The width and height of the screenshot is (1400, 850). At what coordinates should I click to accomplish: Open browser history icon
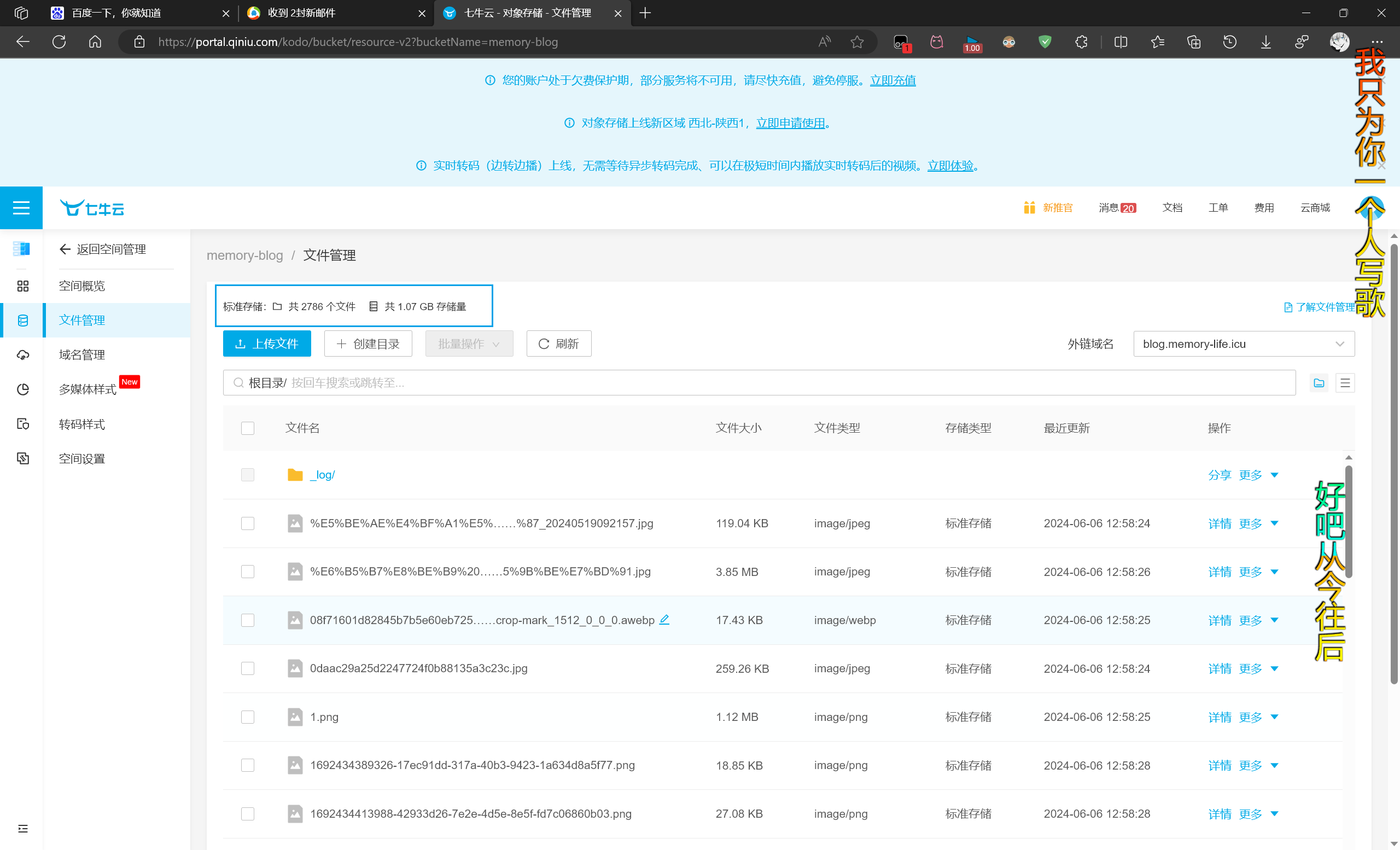(x=1229, y=42)
